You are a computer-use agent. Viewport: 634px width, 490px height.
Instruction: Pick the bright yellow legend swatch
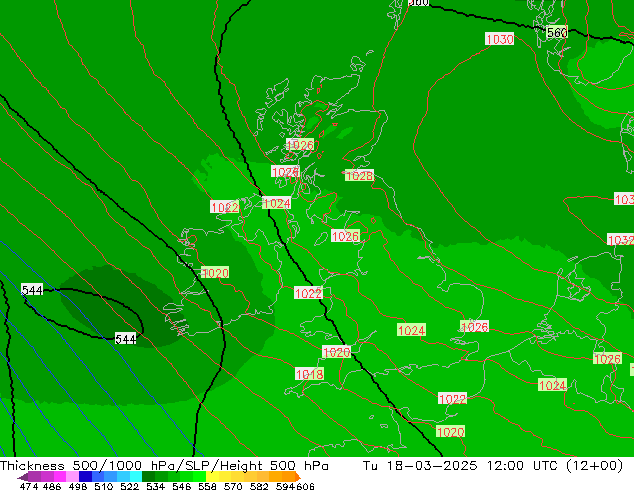coord(212,476)
